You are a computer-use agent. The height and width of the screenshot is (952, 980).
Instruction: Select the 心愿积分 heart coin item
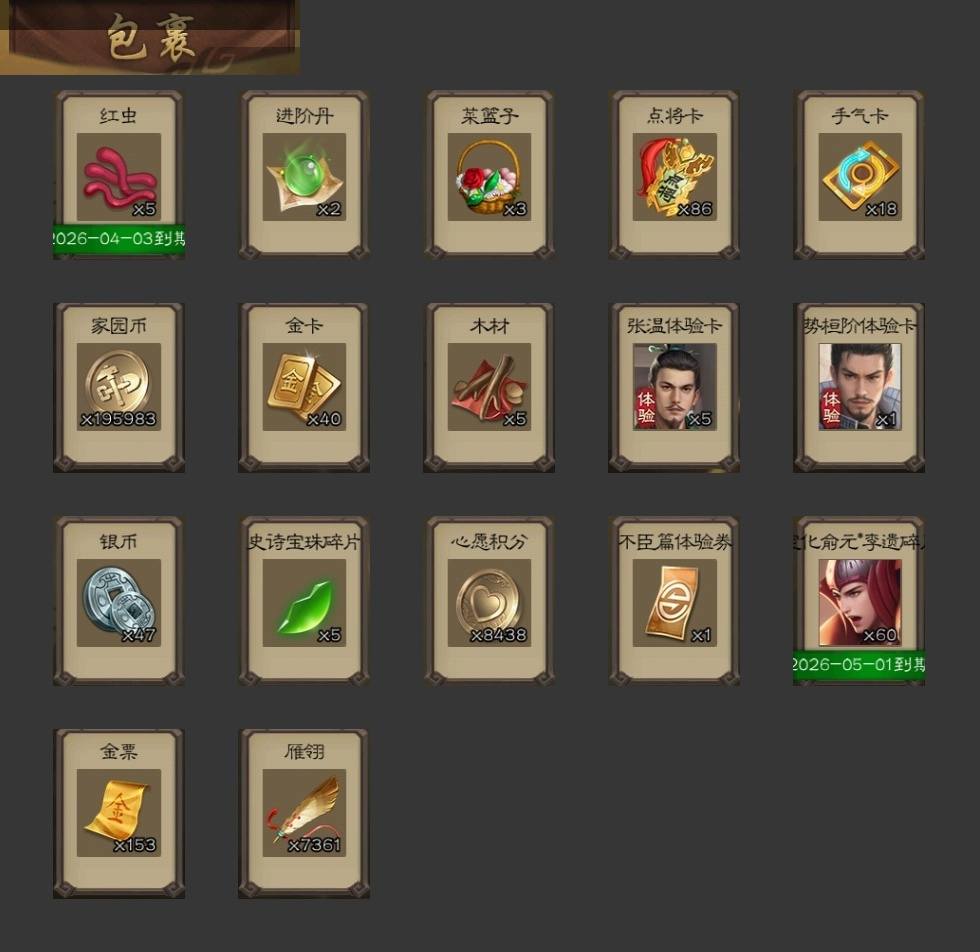pyautogui.click(x=489, y=603)
